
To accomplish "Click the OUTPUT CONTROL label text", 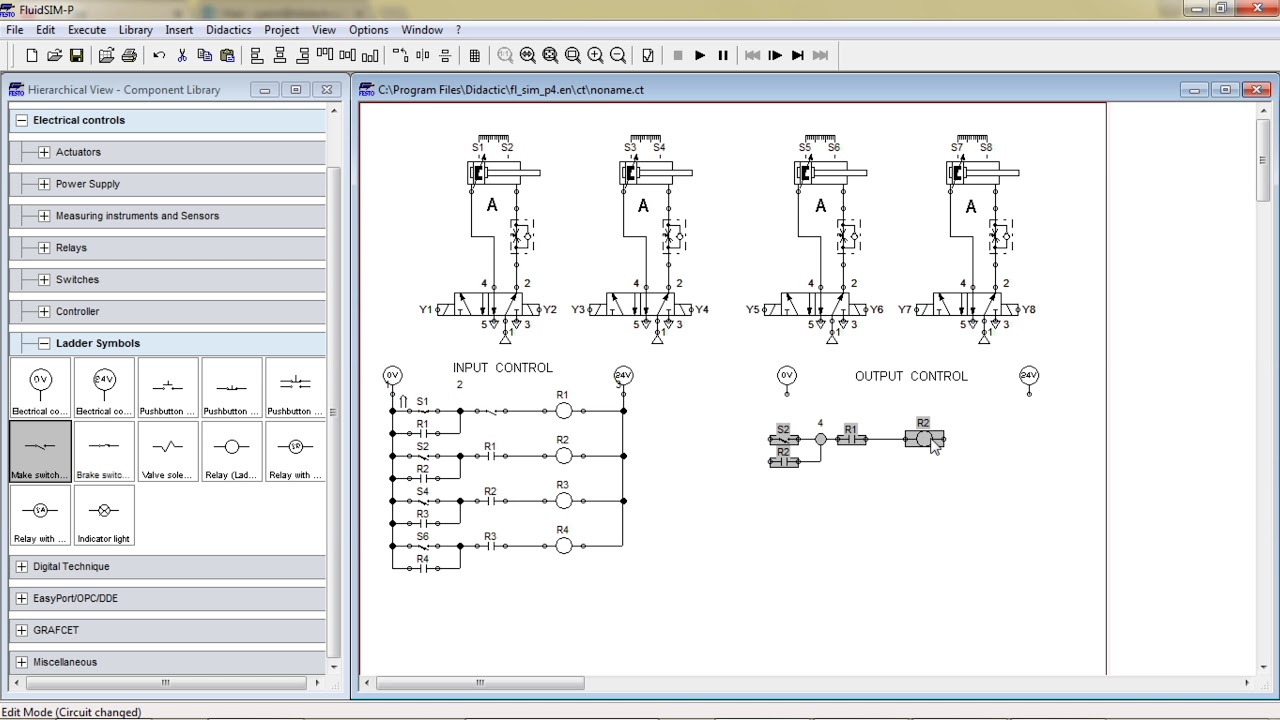I will [x=911, y=376].
